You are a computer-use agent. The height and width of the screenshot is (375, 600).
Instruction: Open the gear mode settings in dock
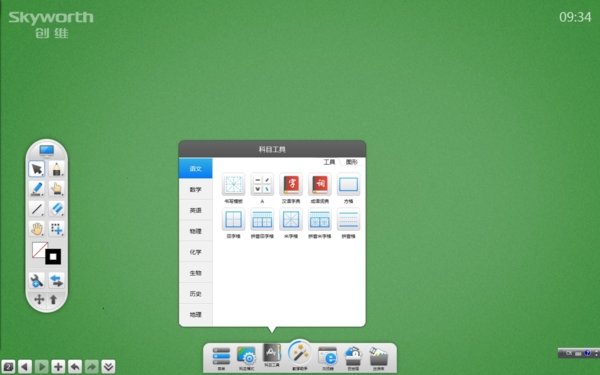246,357
